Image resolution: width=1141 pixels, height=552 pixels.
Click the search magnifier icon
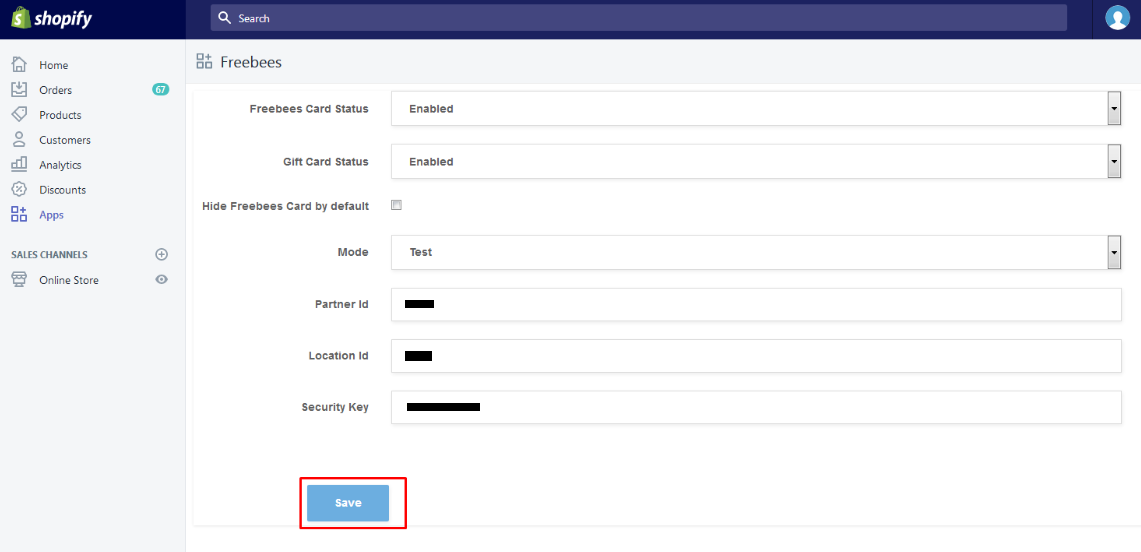tap(225, 18)
